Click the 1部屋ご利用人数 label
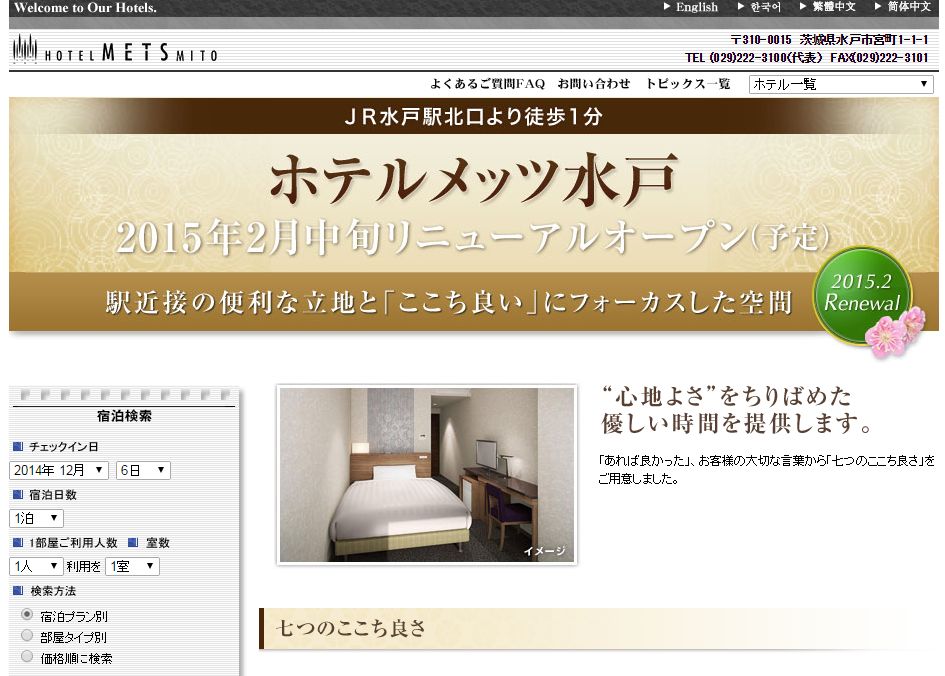The width and height of the screenshot is (945, 676). [73, 543]
